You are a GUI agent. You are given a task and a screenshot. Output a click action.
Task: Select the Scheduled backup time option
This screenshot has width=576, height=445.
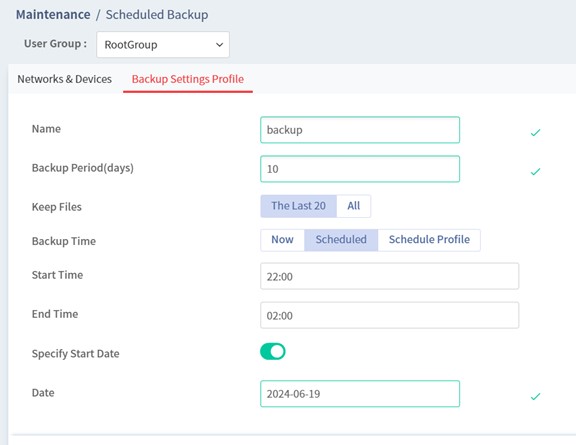pyautogui.click(x=341, y=240)
